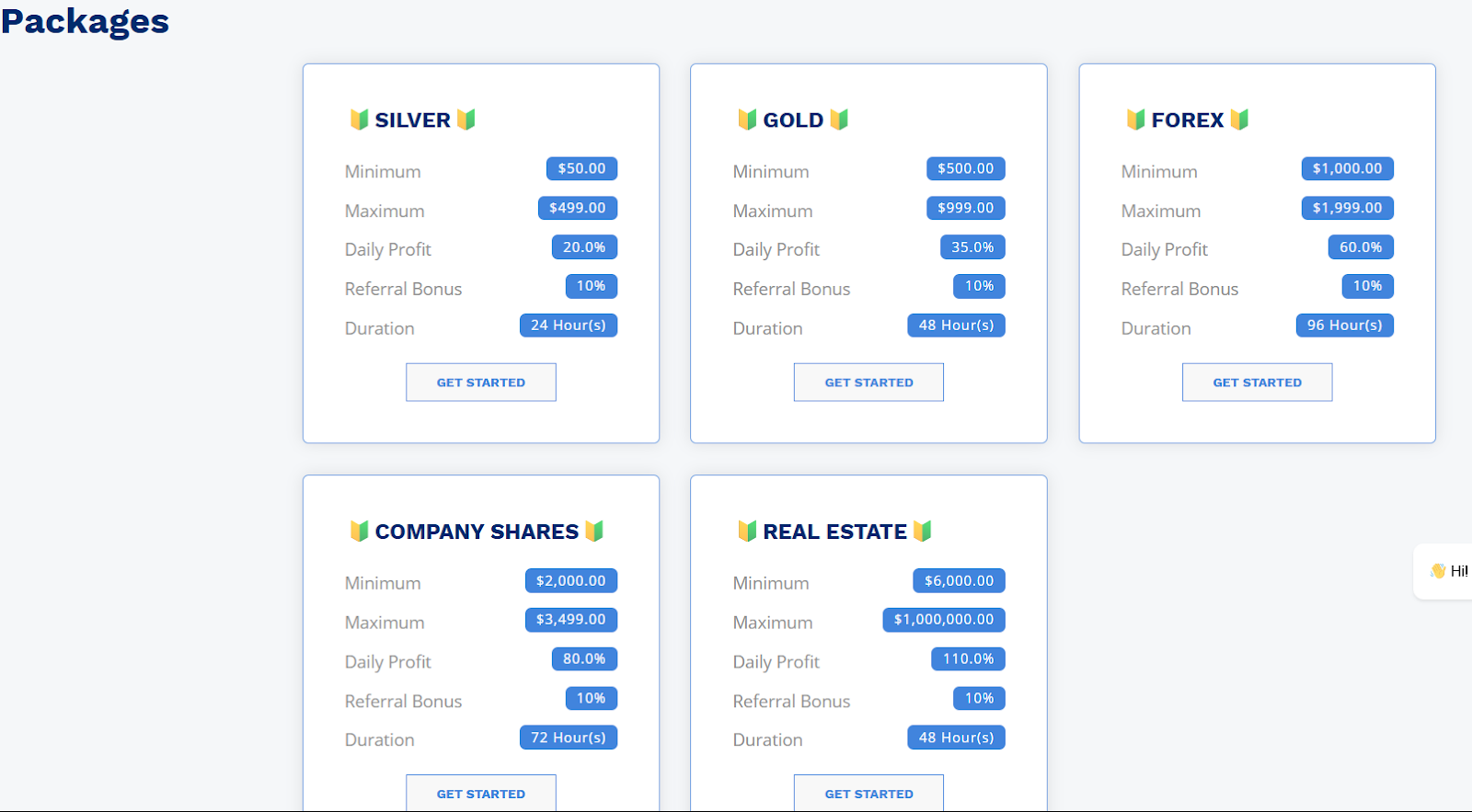This screenshot has height=812, width=1472.
Task: Open the Hi! chat widget
Action: click(x=1443, y=572)
